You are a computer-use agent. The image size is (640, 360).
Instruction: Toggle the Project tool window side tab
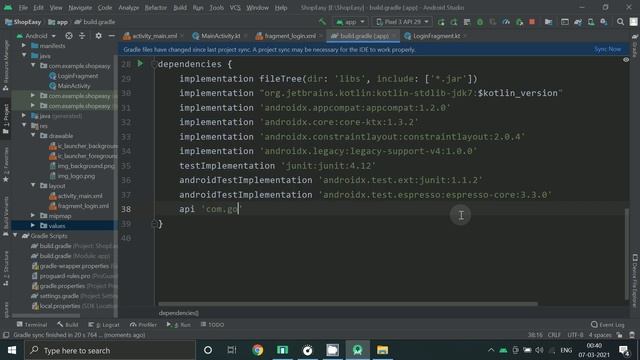point(6,119)
